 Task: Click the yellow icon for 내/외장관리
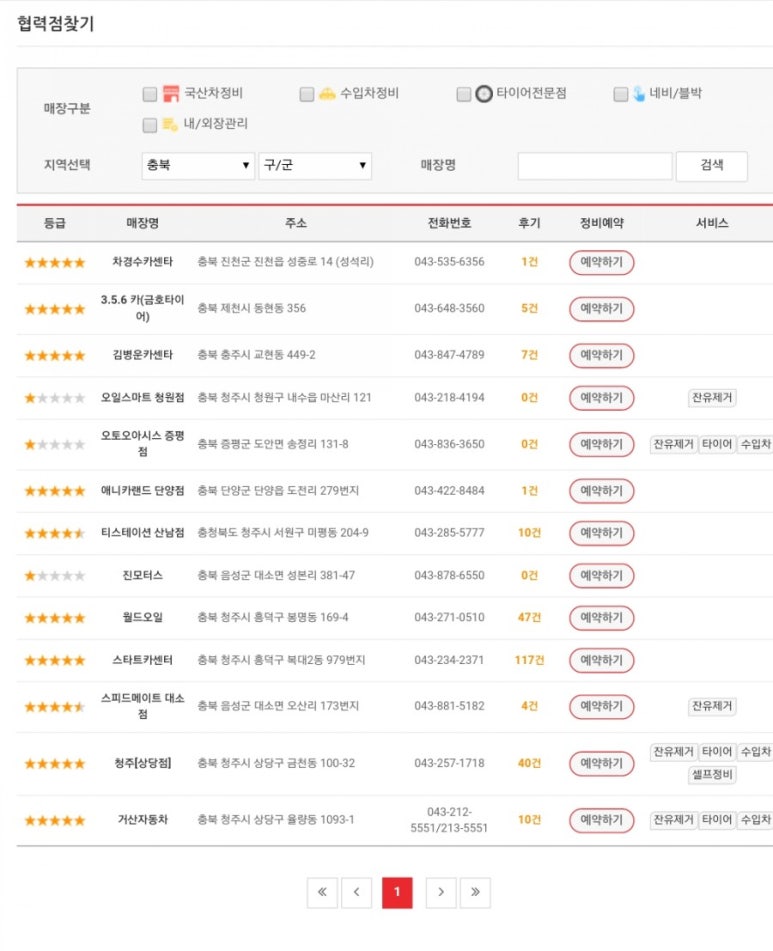170,124
